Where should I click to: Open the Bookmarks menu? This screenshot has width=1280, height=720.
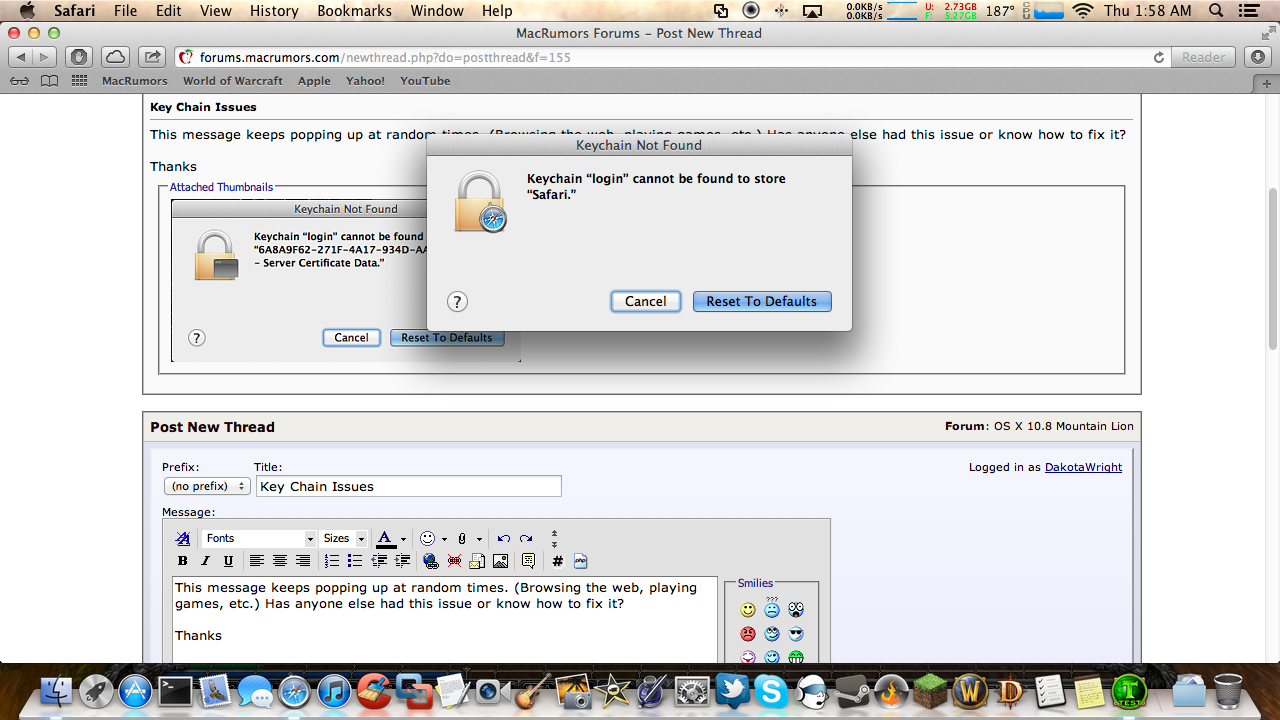tap(353, 11)
